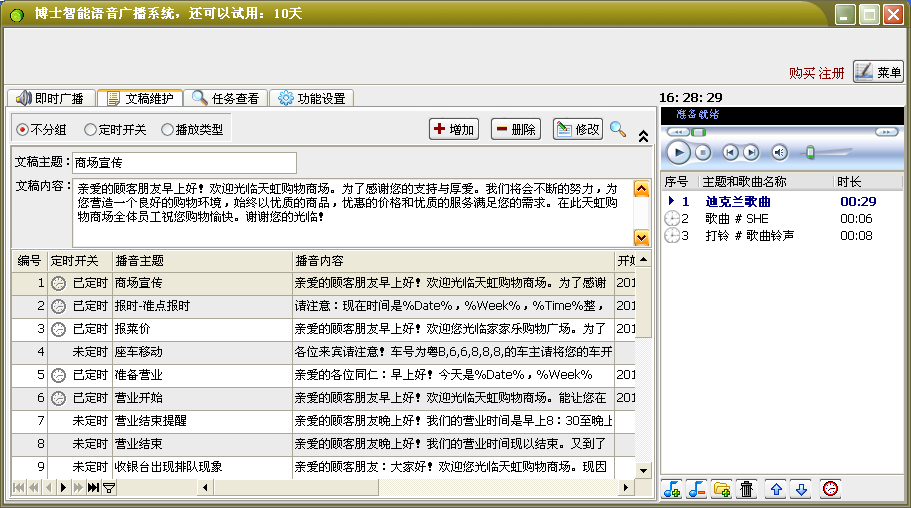Select the row titled 座车移动

[323, 352]
